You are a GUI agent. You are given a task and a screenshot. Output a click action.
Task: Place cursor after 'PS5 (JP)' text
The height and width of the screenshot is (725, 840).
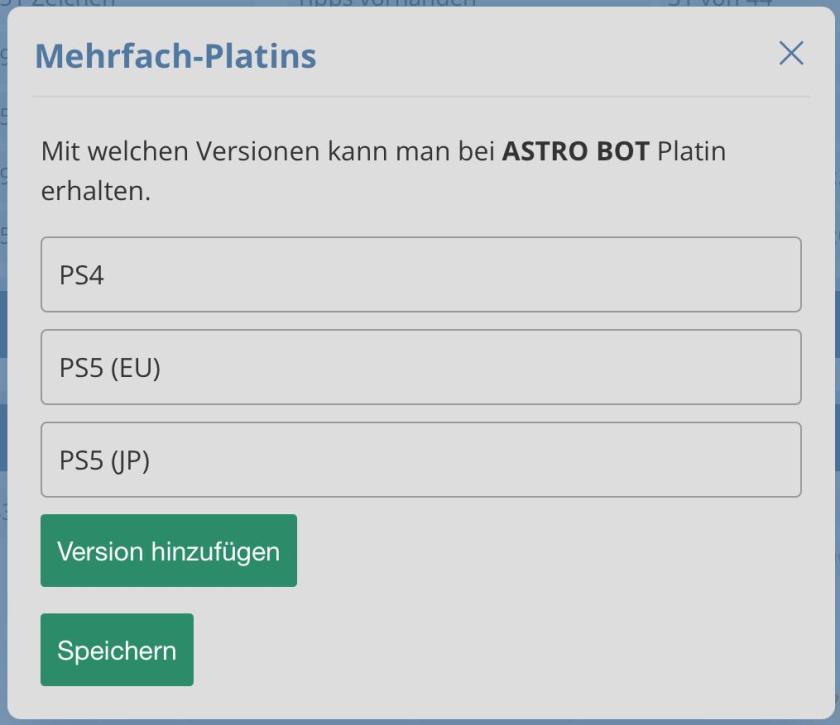(153, 460)
